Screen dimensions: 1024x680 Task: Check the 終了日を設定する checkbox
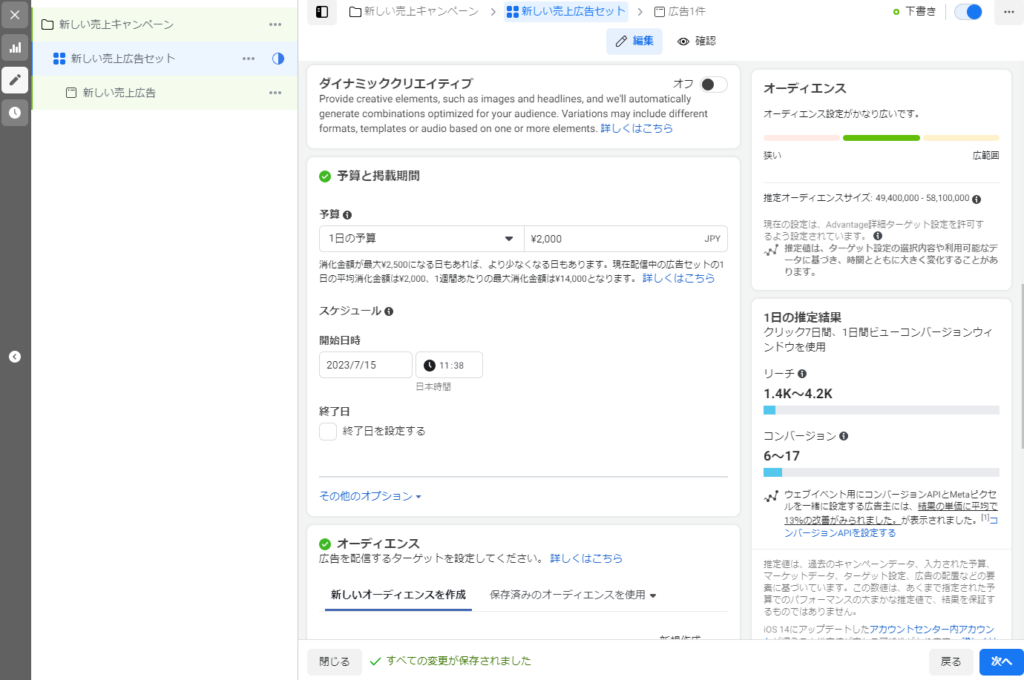click(328, 431)
